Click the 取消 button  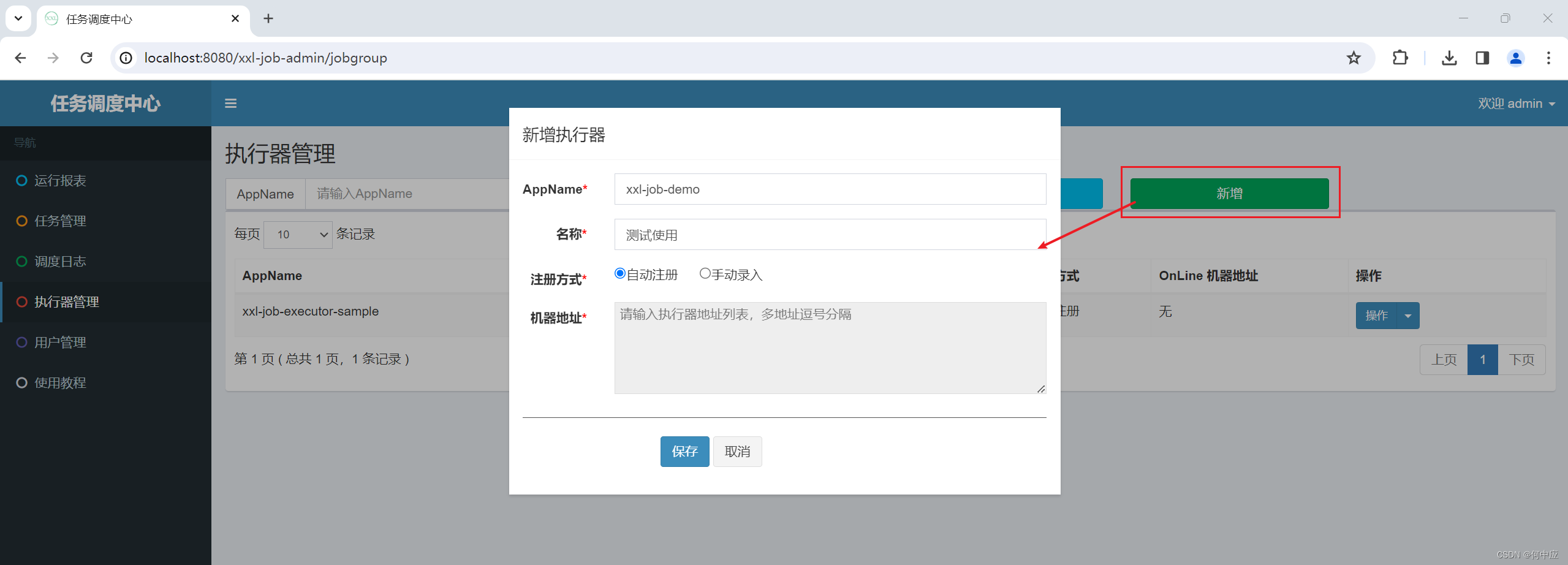[737, 452]
